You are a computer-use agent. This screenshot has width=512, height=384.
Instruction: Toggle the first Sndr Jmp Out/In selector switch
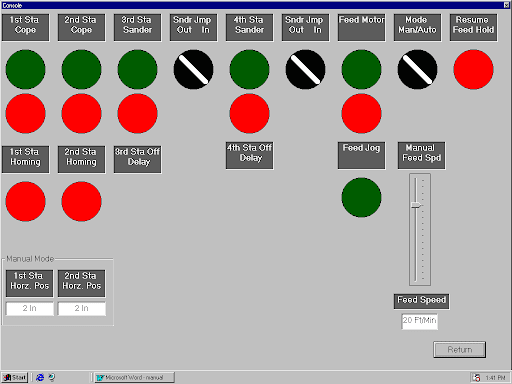click(193, 69)
